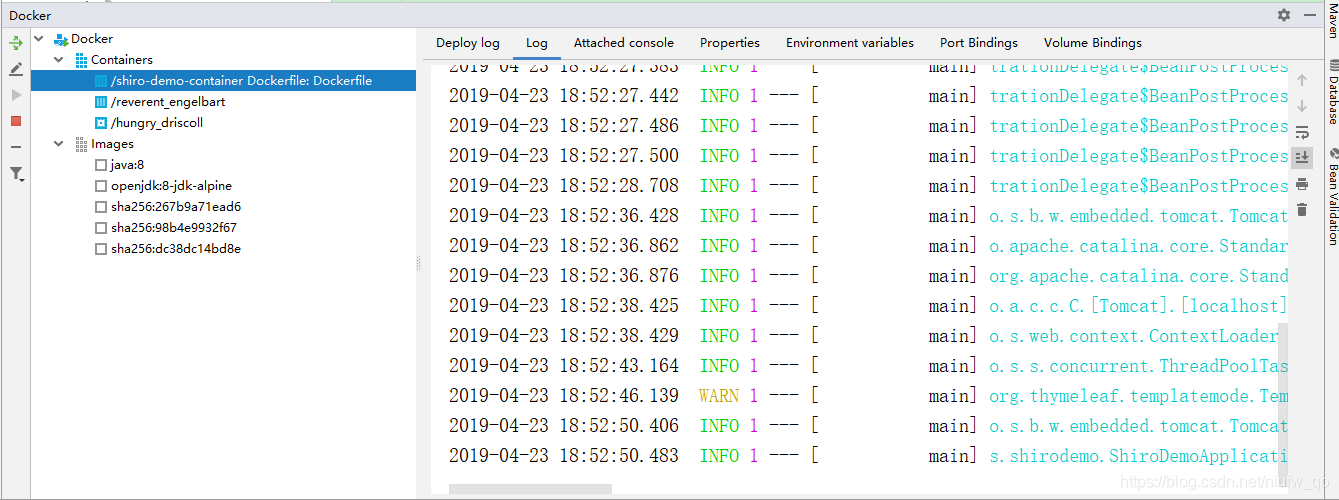
Task: Check the sha256:267b9a71ead6 image checkbox
Action: (100, 207)
